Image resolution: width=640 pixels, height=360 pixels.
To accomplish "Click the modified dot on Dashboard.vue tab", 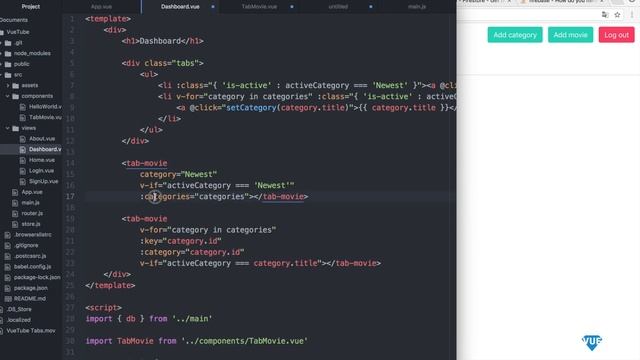I will [213, 7].
